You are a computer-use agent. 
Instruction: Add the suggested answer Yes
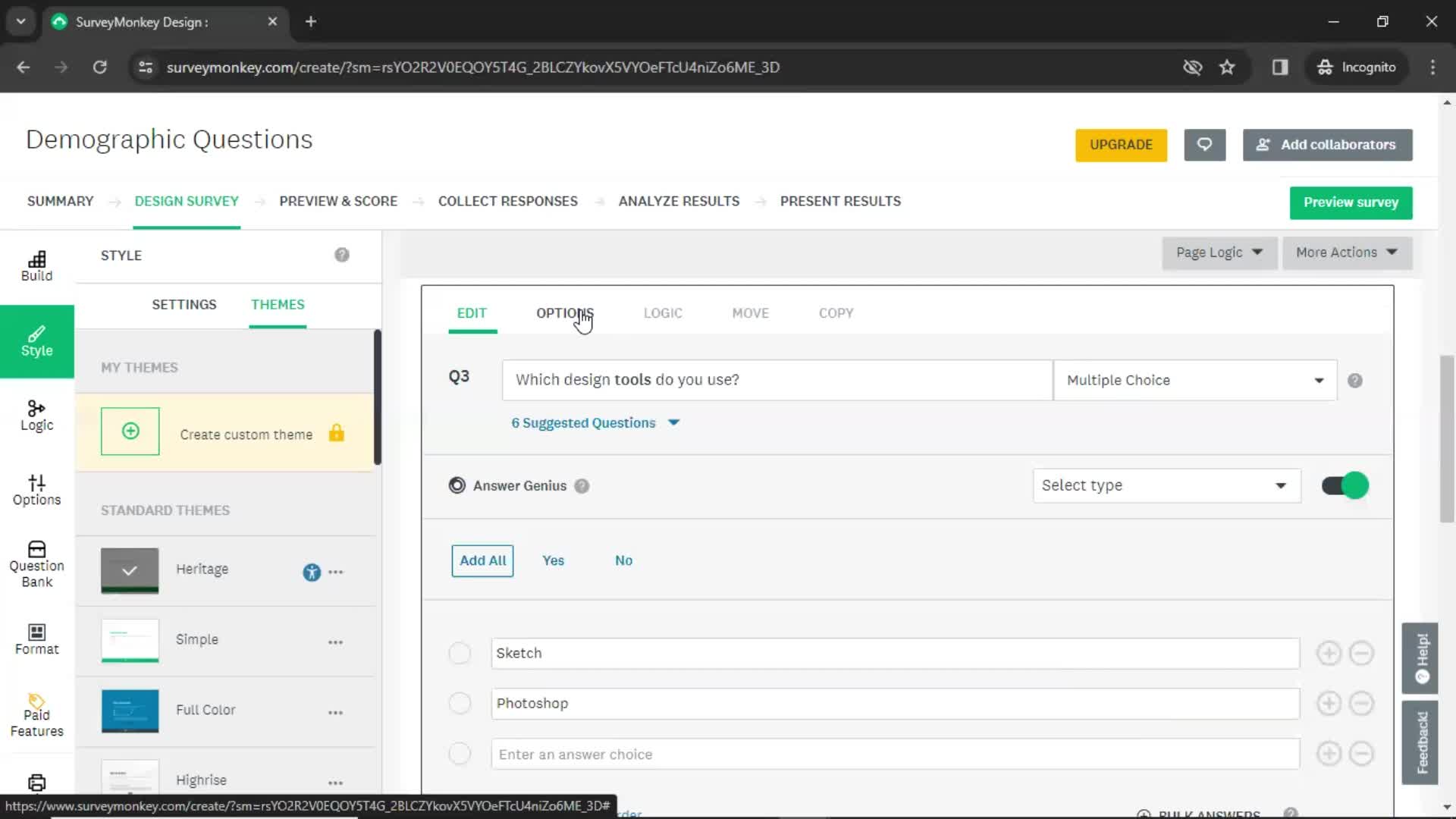point(553,560)
